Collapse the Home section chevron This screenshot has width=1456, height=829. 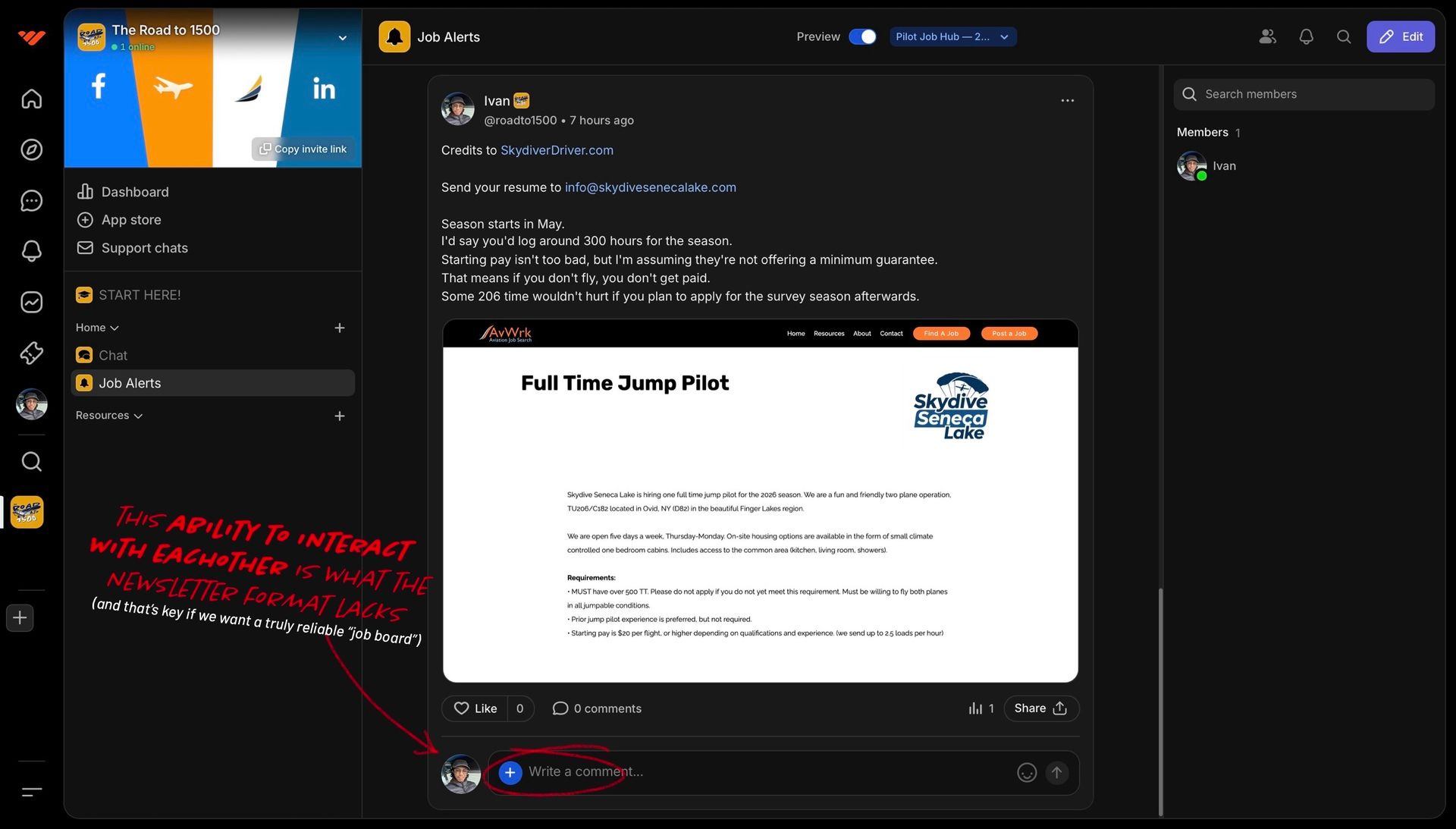(115, 328)
